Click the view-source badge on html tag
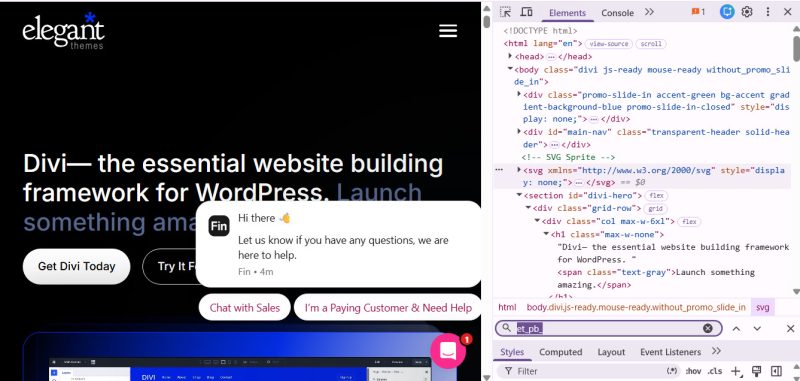 coord(609,44)
